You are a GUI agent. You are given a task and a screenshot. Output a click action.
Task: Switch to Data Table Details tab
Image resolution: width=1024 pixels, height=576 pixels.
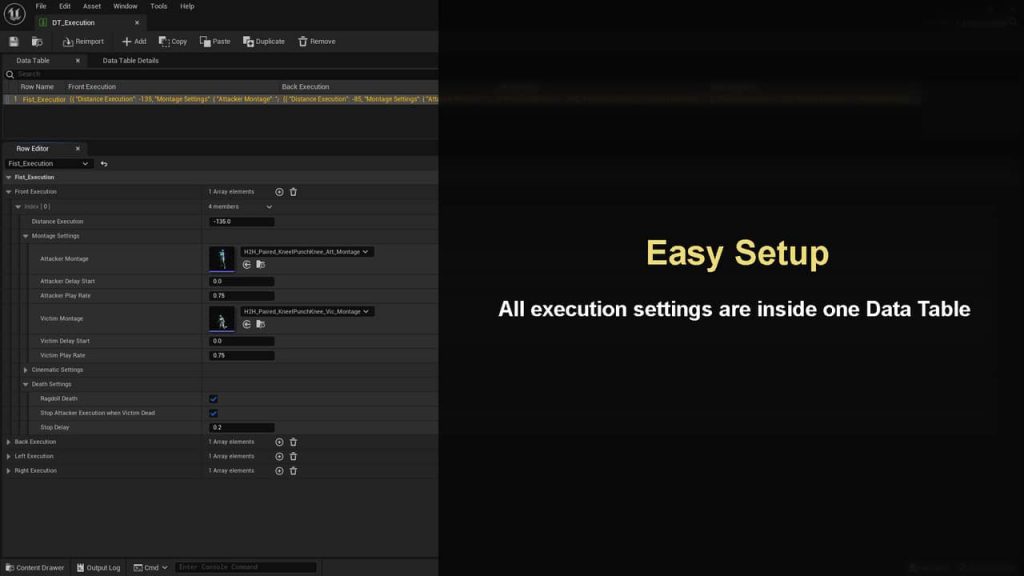pos(131,61)
